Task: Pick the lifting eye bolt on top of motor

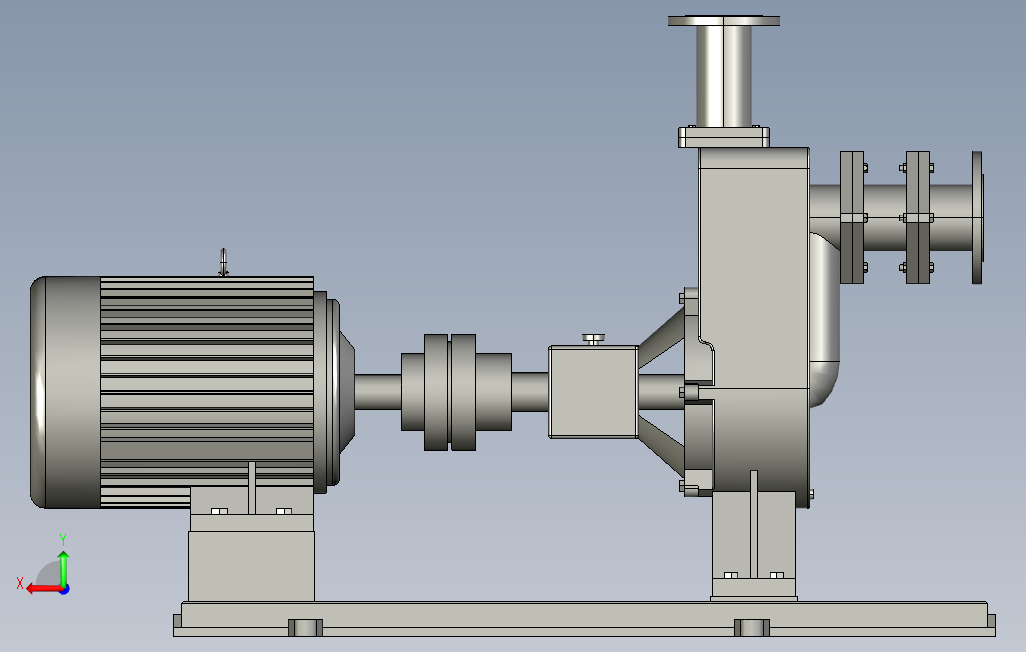Action: (223, 262)
